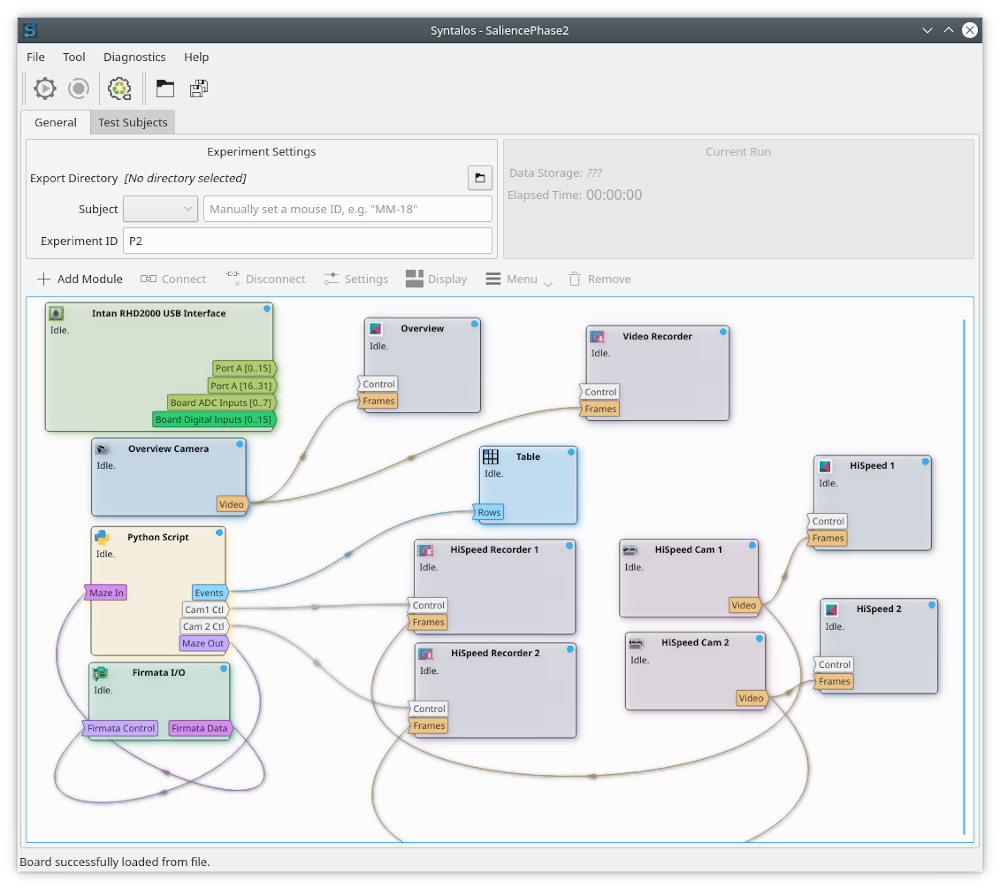1000x889 pixels.
Task: Open module Settings from the toolbar
Action: [356, 279]
